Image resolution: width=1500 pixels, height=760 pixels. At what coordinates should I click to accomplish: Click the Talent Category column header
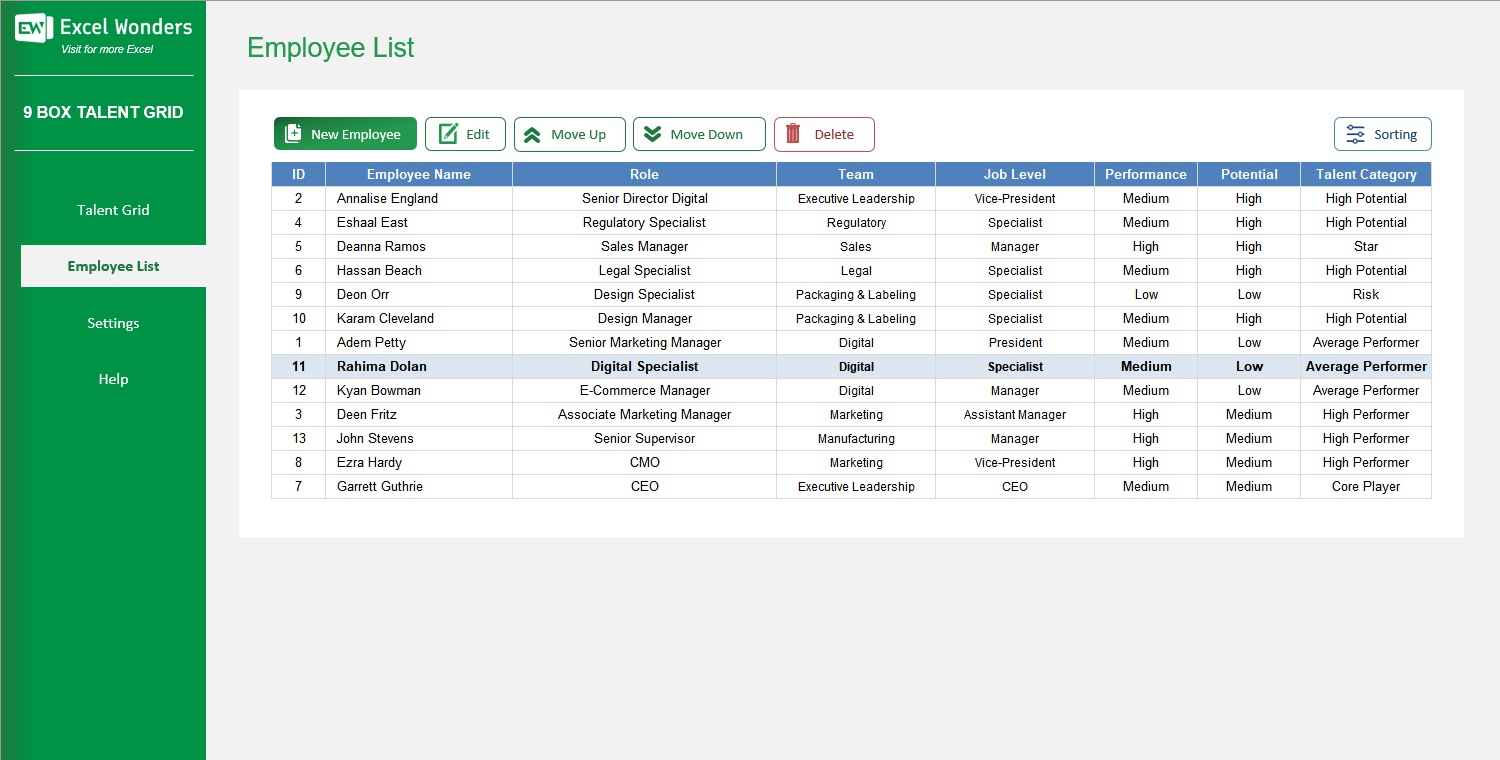[1365, 173]
